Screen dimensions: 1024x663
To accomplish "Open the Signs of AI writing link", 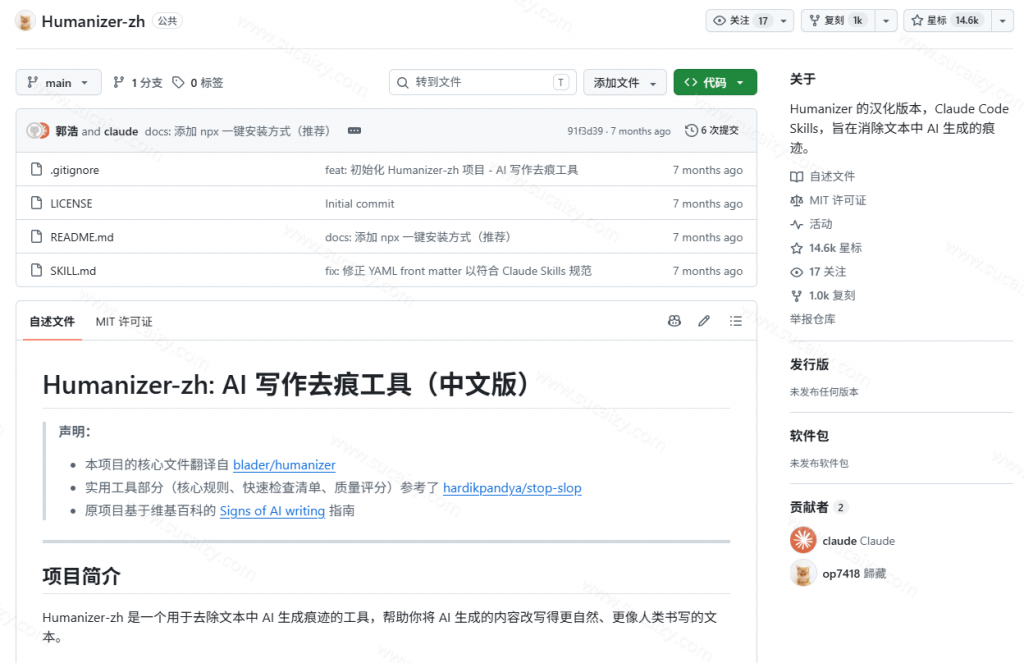I will 272,510.
